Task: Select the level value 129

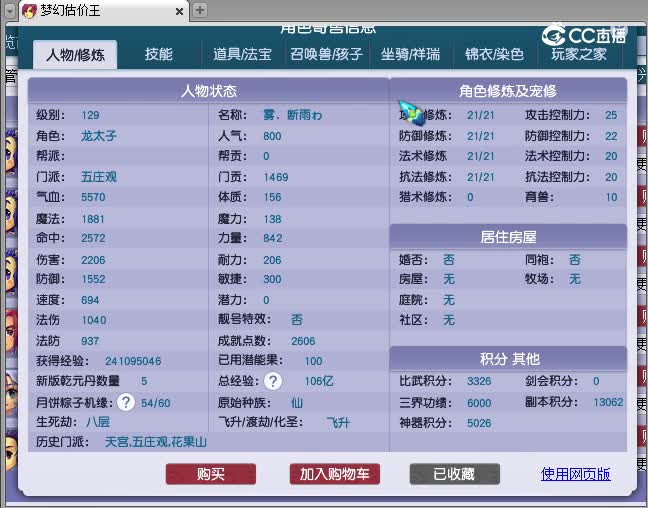Action: coord(90,115)
